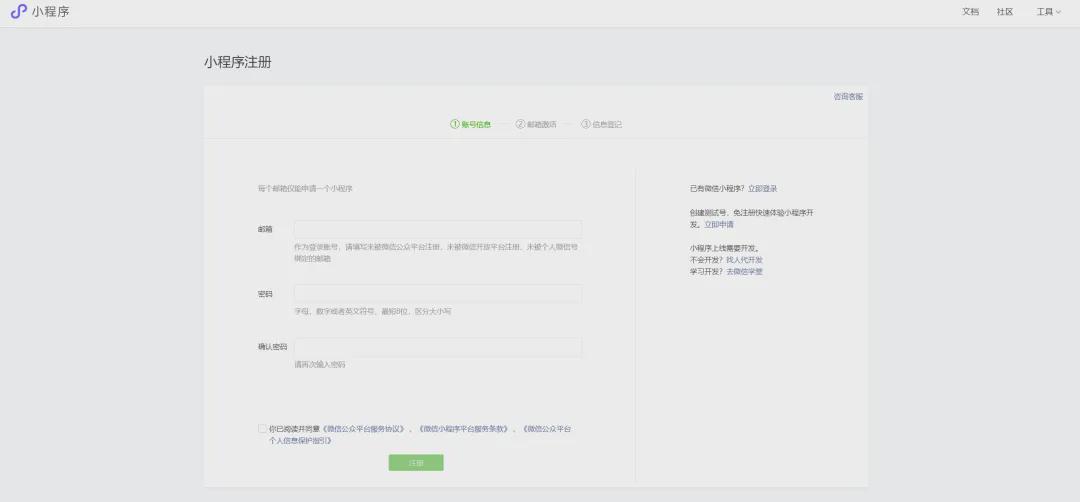The image size is (1080, 502).
Task: Click the 小程序注册 heading text
Action: pyautogui.click(x=238, y=63)
